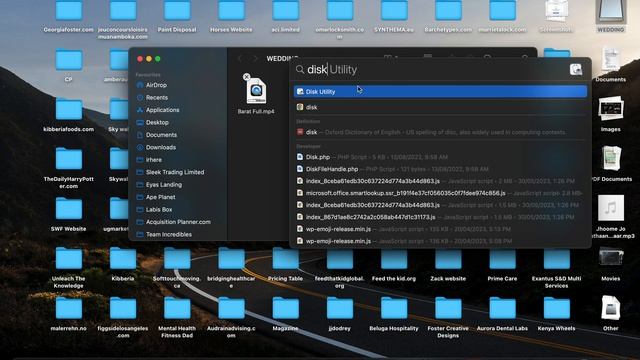640x360 pixels.
Task: Click the magnifying glass icon in Spotlight
Action: (300, 69)
